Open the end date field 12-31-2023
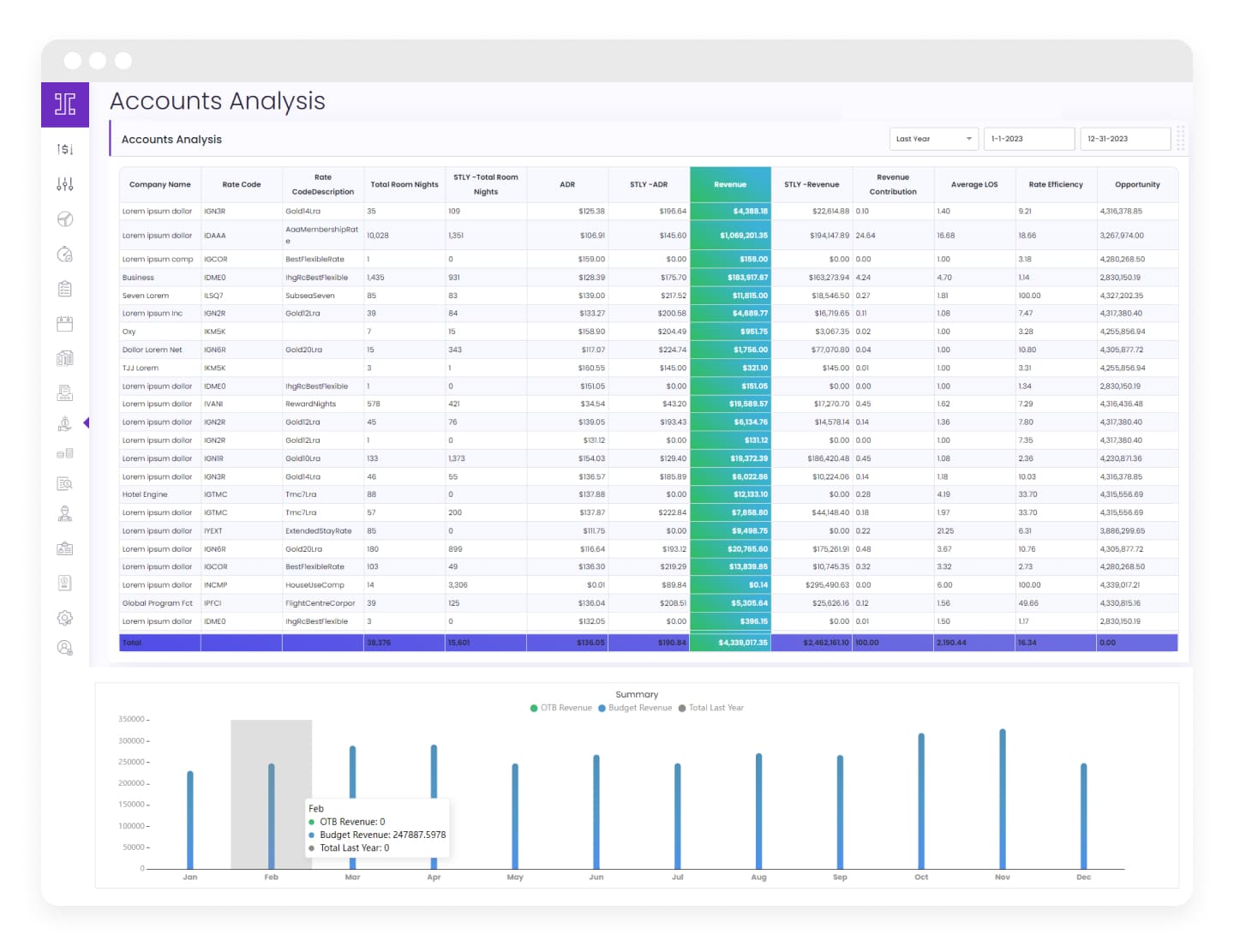Screen dimensions: 1234x952 pos(1124,139)
